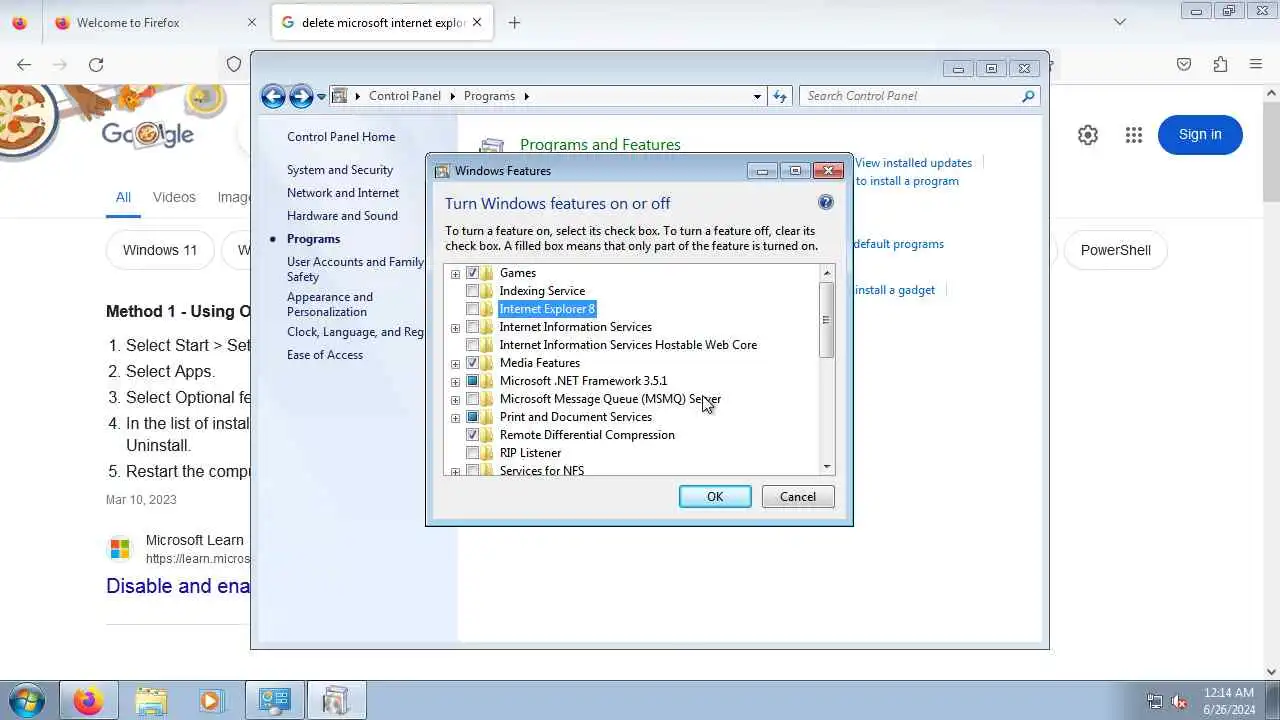Viewport: 1280px width, 720px height.
Task: Click the Firefox View pinned icon
Action: [x=19, y=22]
